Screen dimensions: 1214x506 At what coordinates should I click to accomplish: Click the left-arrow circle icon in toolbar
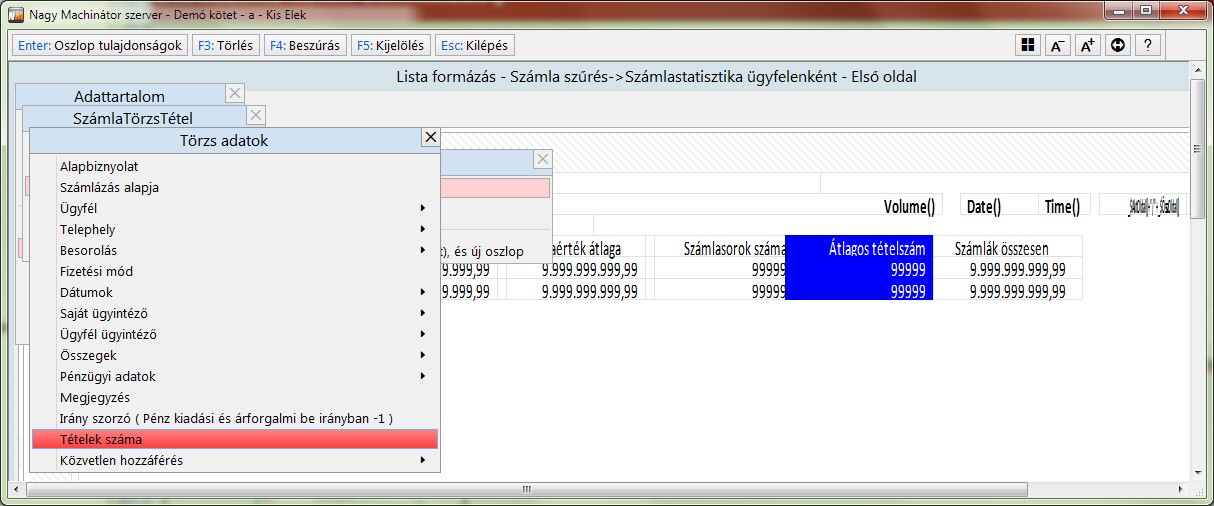tap(1117, 45)
